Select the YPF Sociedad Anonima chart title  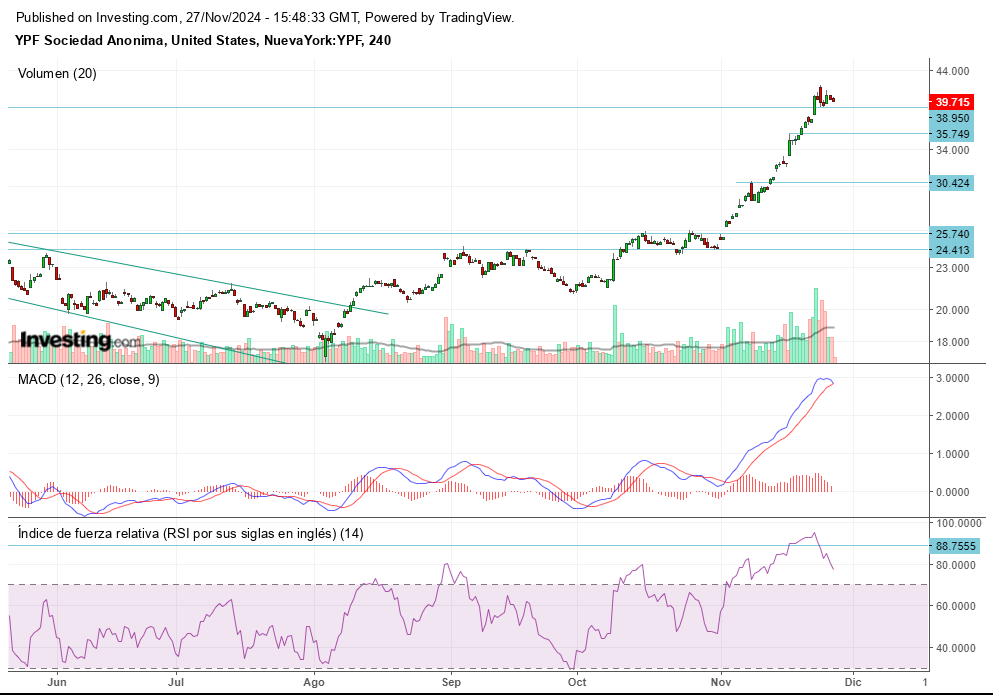[x=203, y=41]
